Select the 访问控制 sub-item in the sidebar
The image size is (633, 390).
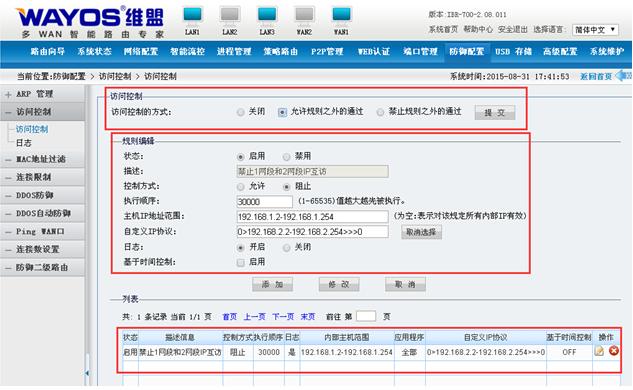point(32,129)
